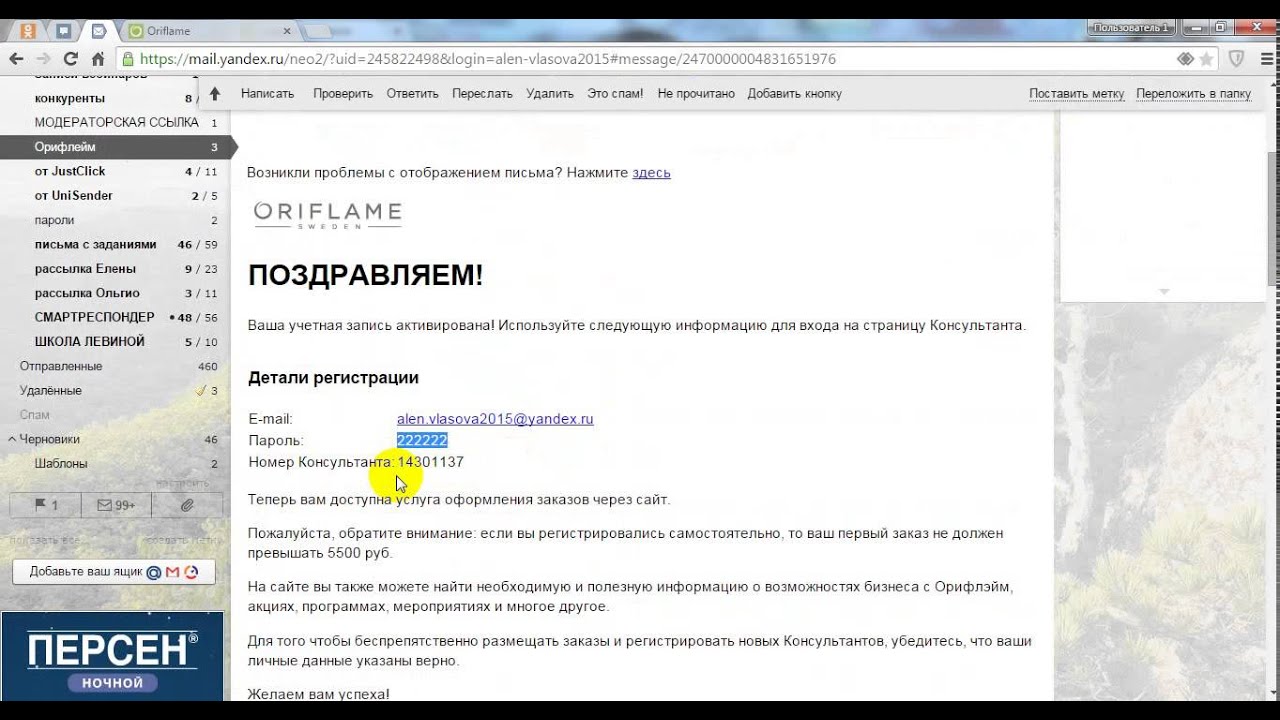Open the Odnoklassniki pinned tab
This screenshot has width=1280, height=720.
point(30,31)
